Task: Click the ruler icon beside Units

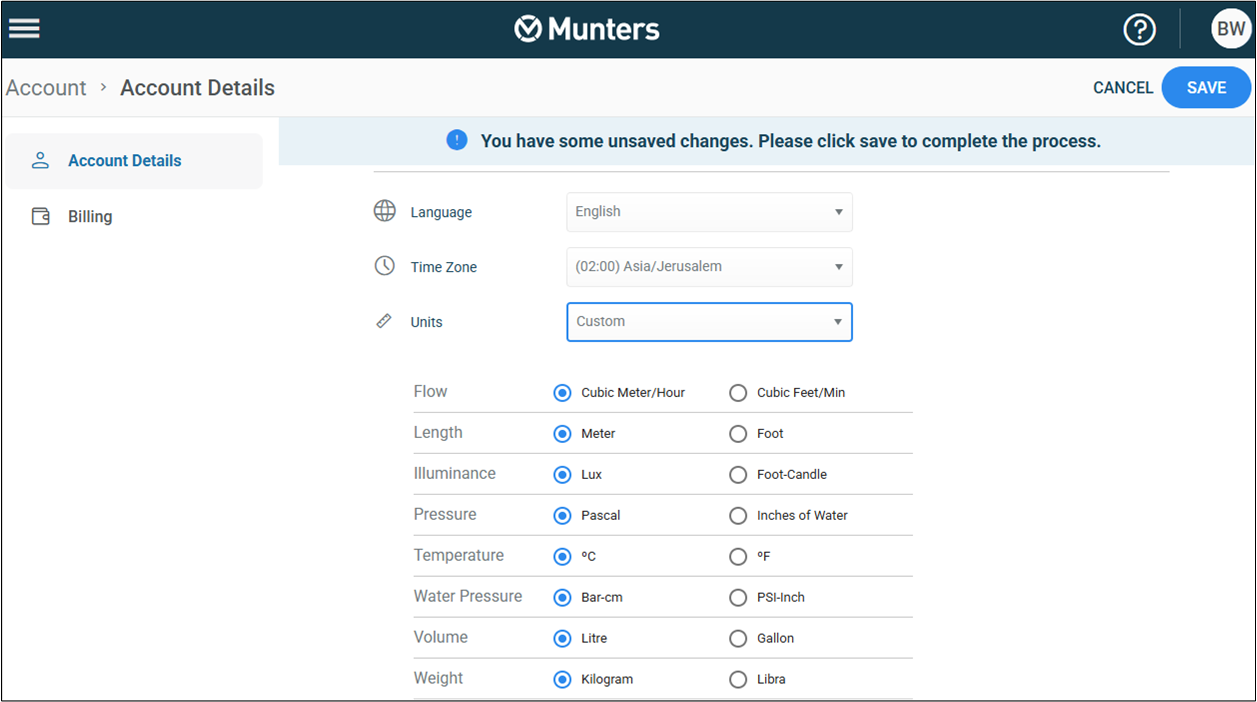Action: (x=384, y=321)
